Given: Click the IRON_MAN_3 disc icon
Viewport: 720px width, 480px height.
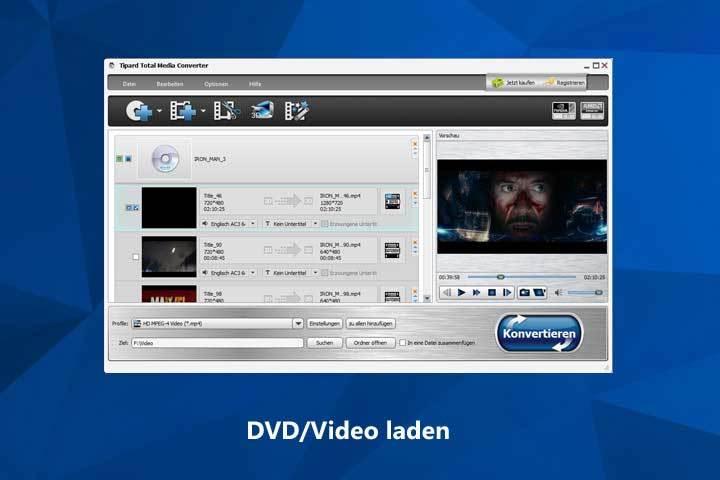Looking at the screenshot, I should 165,159.
